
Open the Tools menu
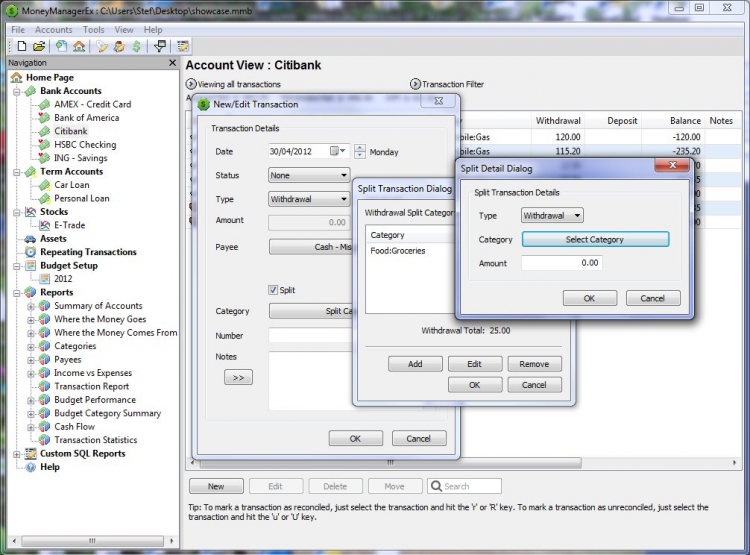[x=93, y=30]
